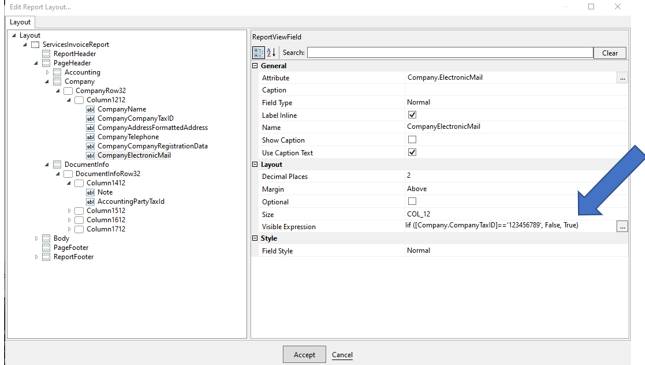Expand the Column1712 tree node
This screenshot has height=365, width=645.
pyautogui.click(x=69, y=229)
